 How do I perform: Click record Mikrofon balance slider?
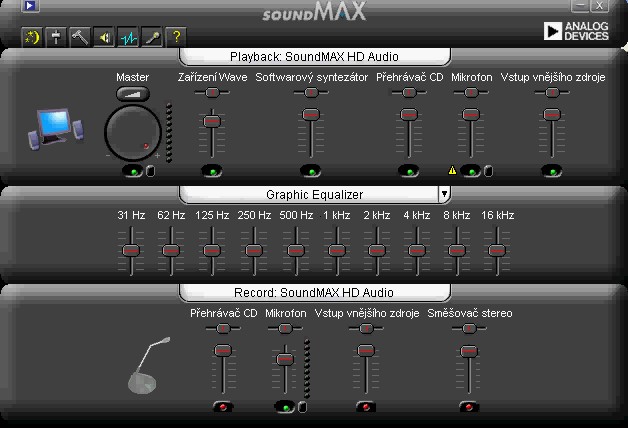point(285,328)
